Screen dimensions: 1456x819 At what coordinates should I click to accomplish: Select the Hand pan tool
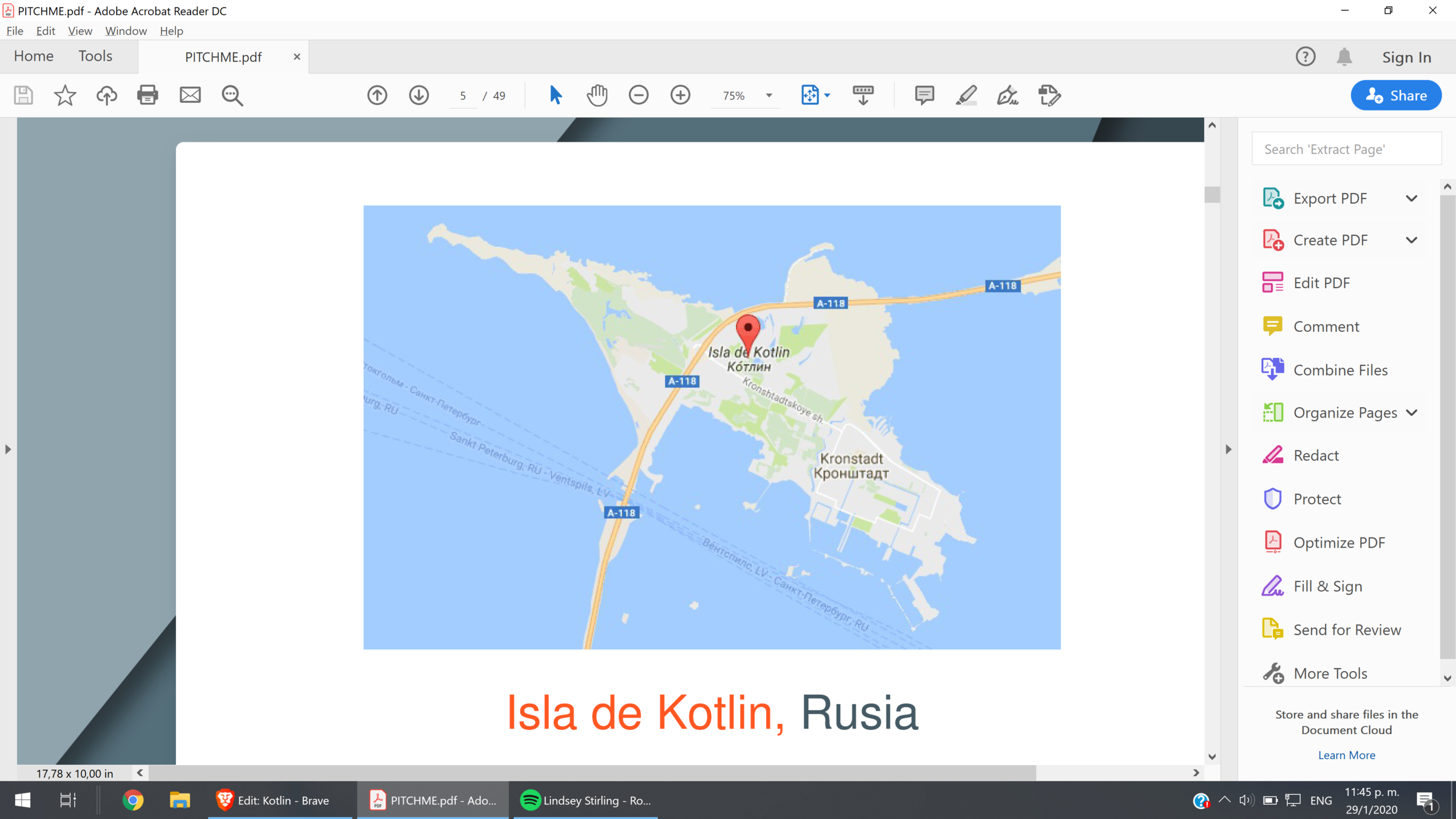[597, 95]
